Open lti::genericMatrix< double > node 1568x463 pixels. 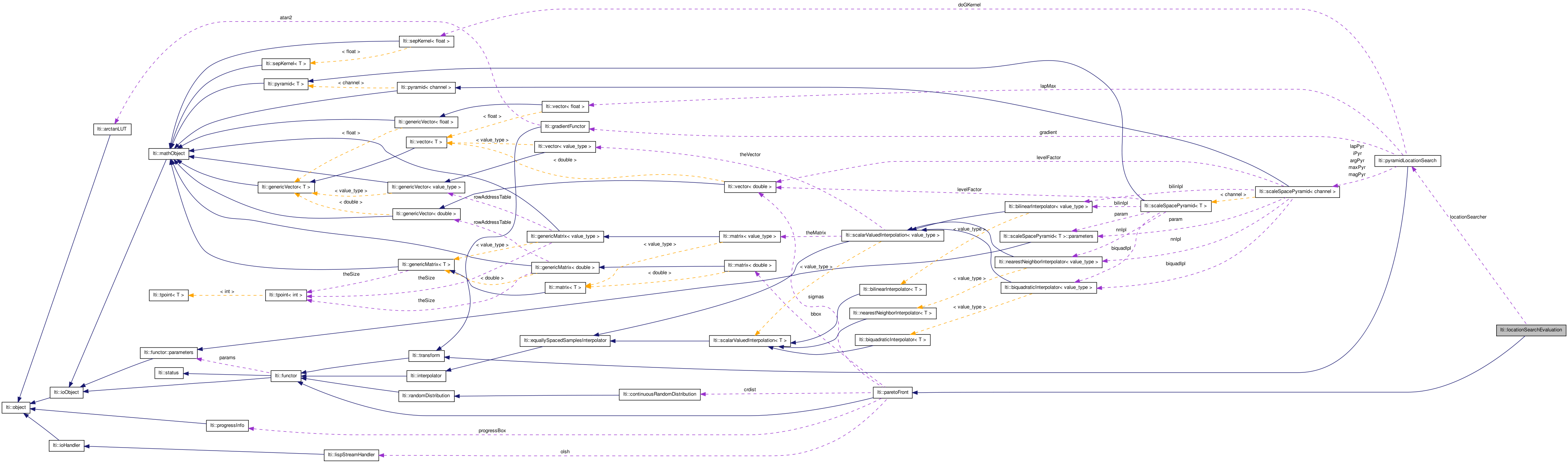pos(565,267)
